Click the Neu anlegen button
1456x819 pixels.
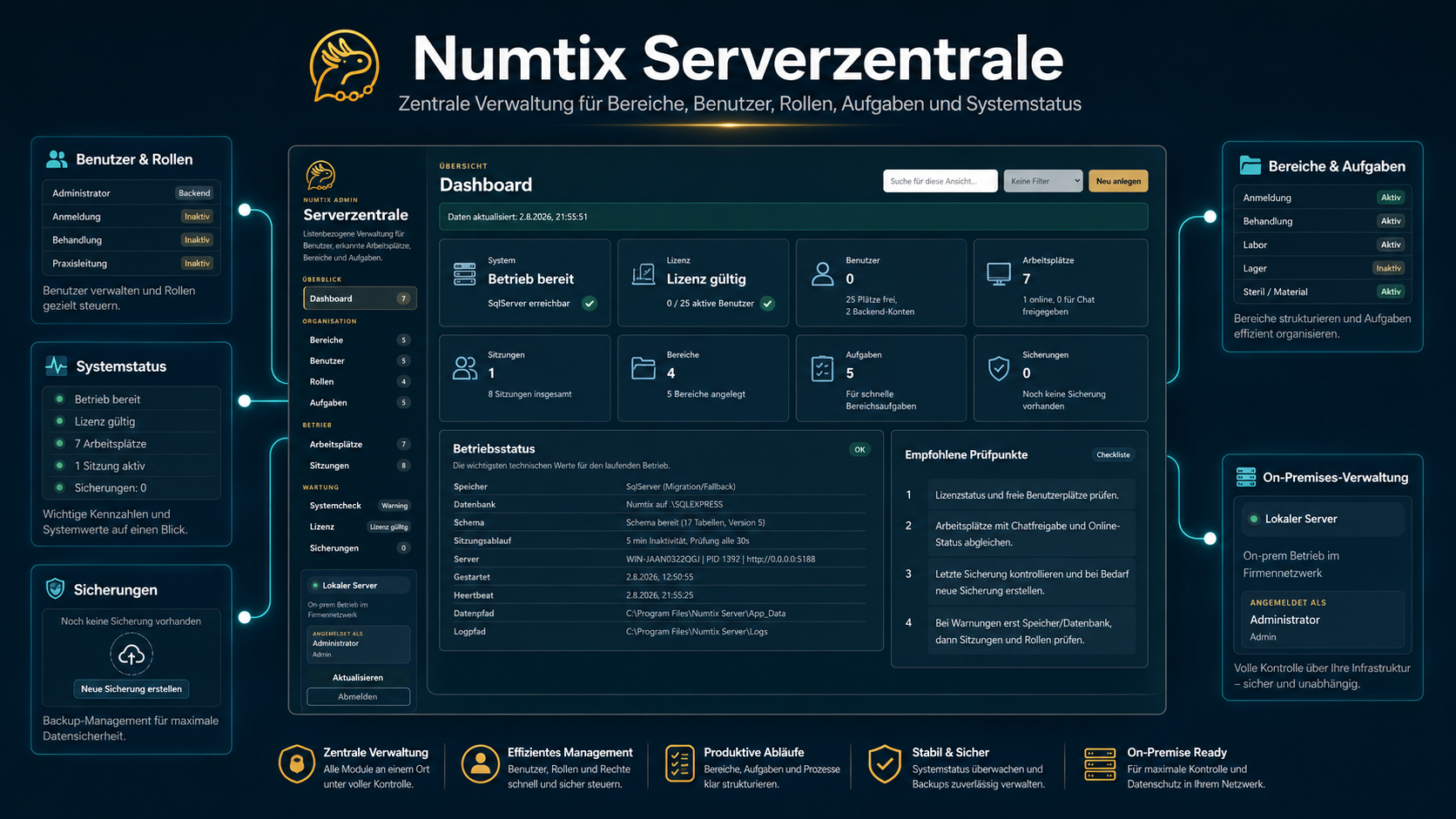click(x=1118, y=181)
